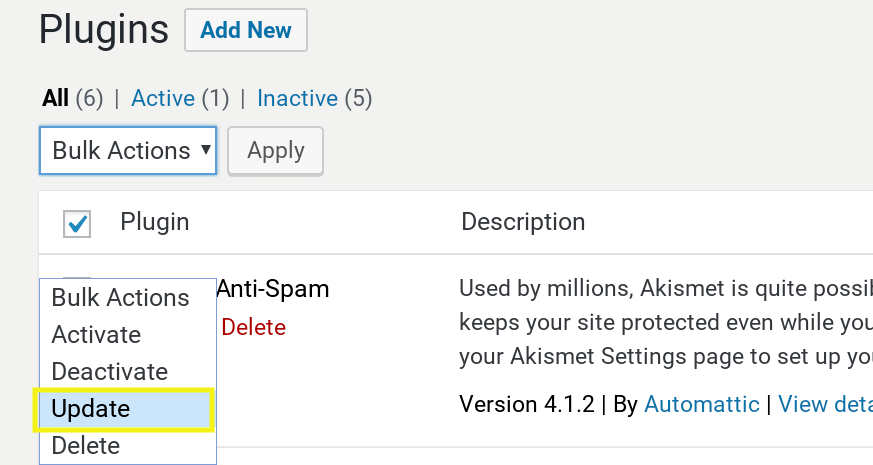Click the Plugins page heading
873x465 pixels.
104,30
